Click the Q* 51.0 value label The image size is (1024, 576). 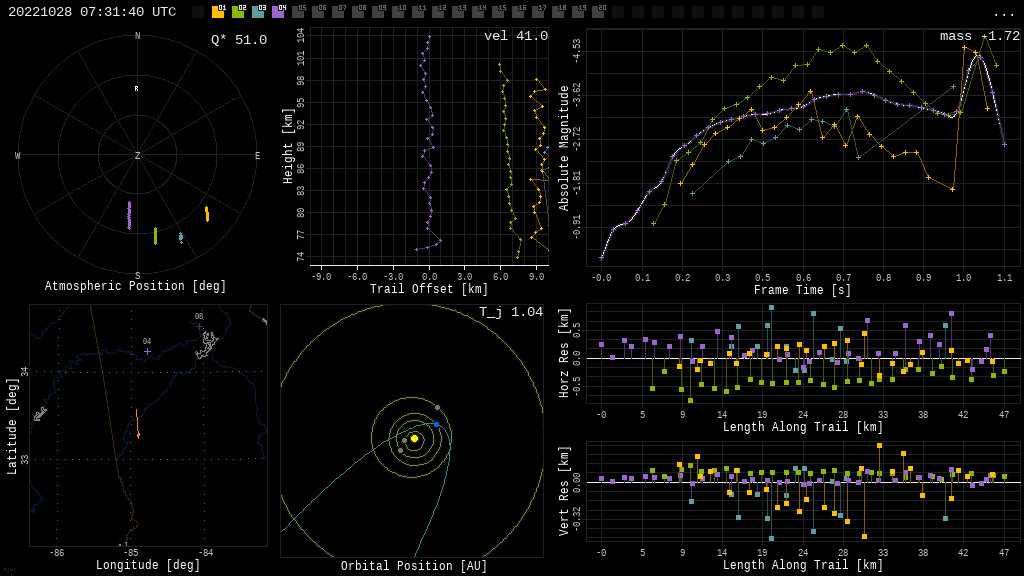pos(239,40)
